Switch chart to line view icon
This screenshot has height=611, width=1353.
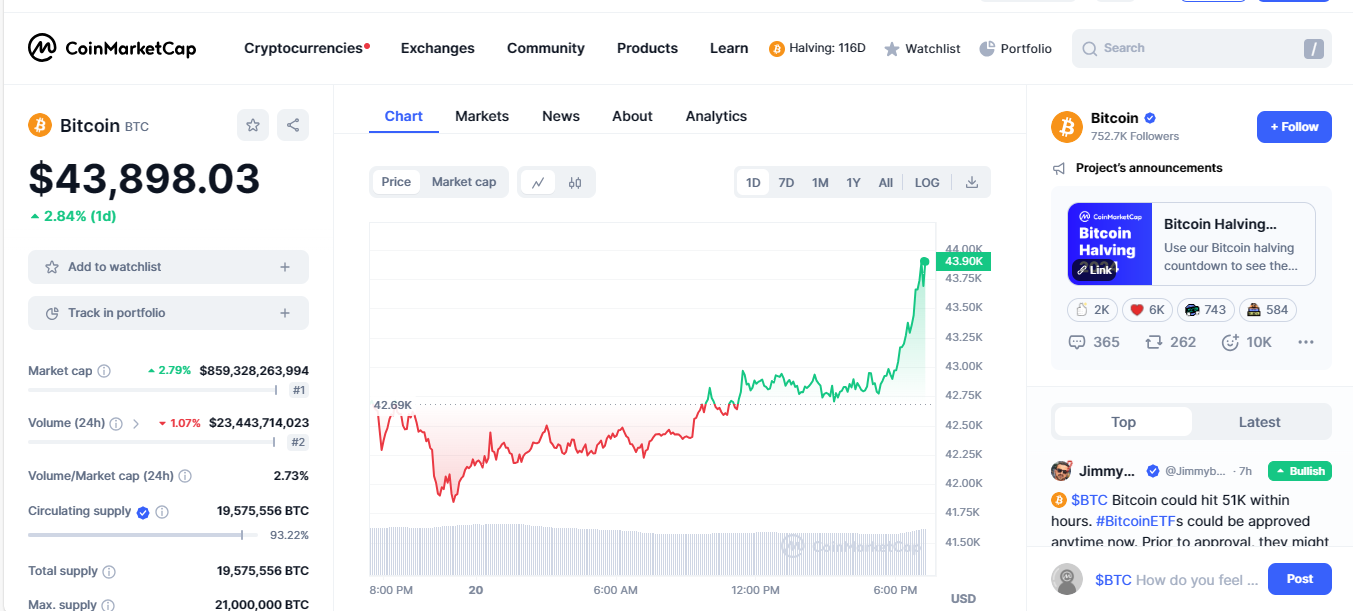click(538, 182)
